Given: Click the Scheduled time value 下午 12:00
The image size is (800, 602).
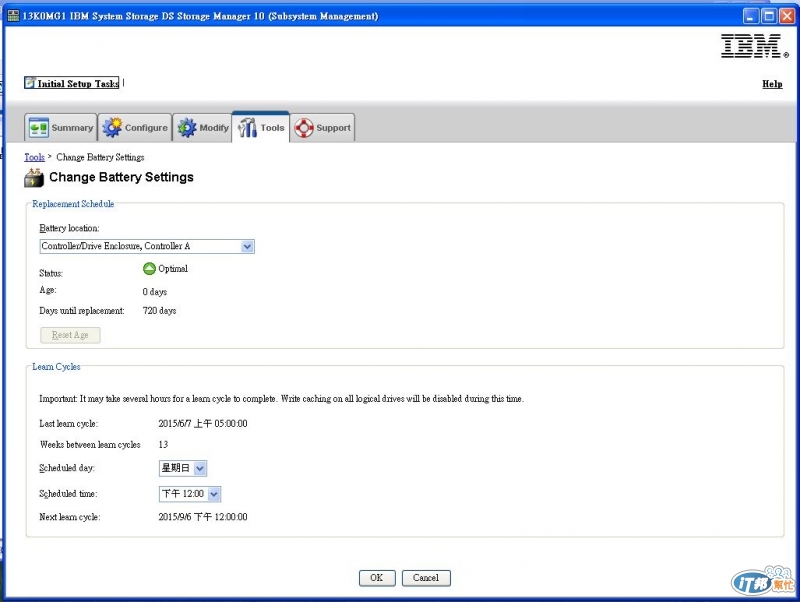Looking at the screenshot, I should (183, 494).
